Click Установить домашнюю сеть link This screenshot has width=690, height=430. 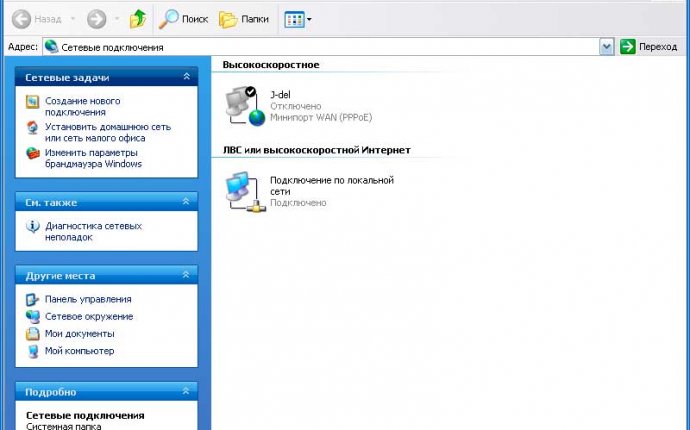click(108, 132)
